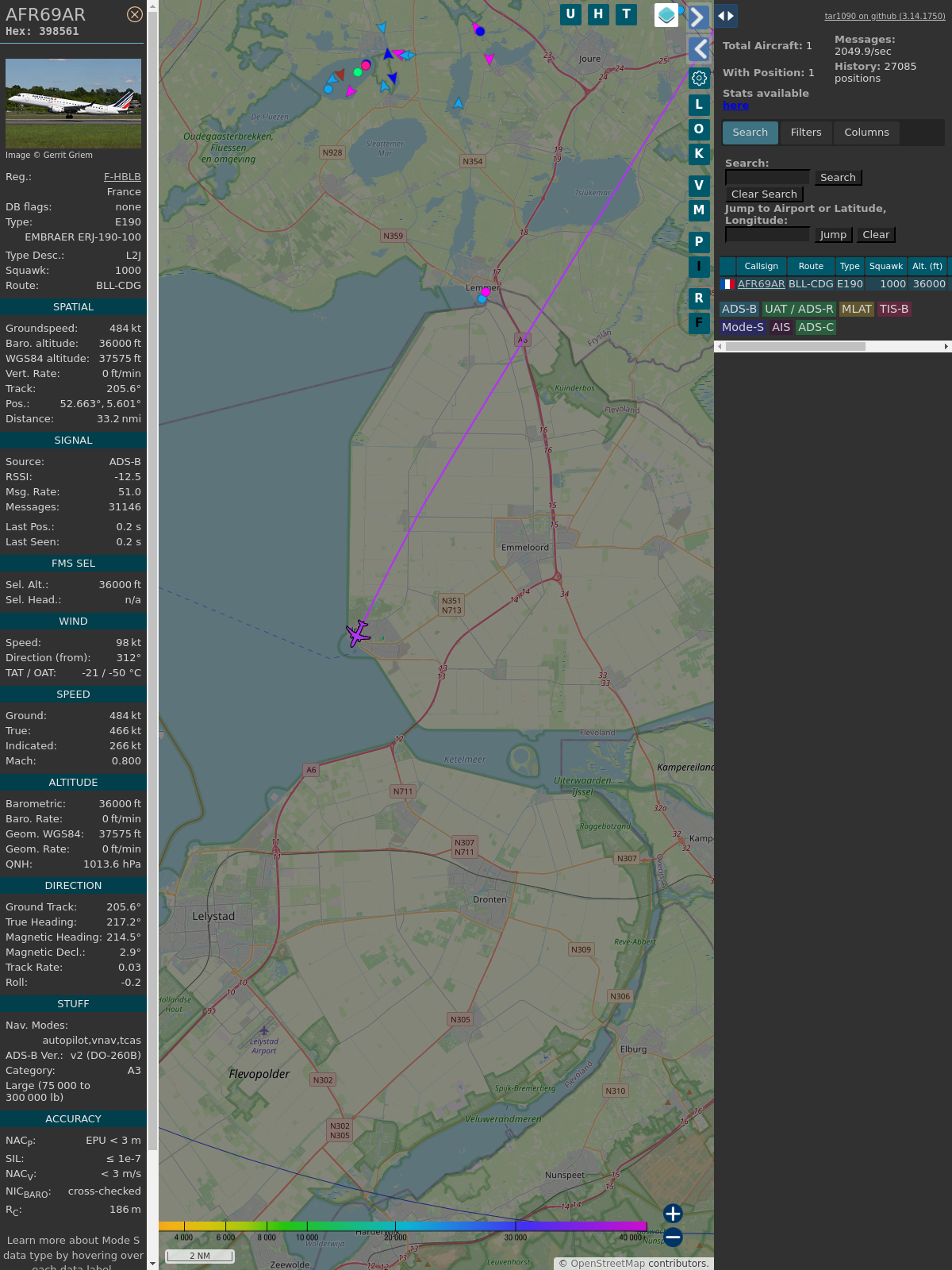Click the Lelystad Airport symbol on map
The width and height of the screenshot is (952, 1270).
(264, 1029)
